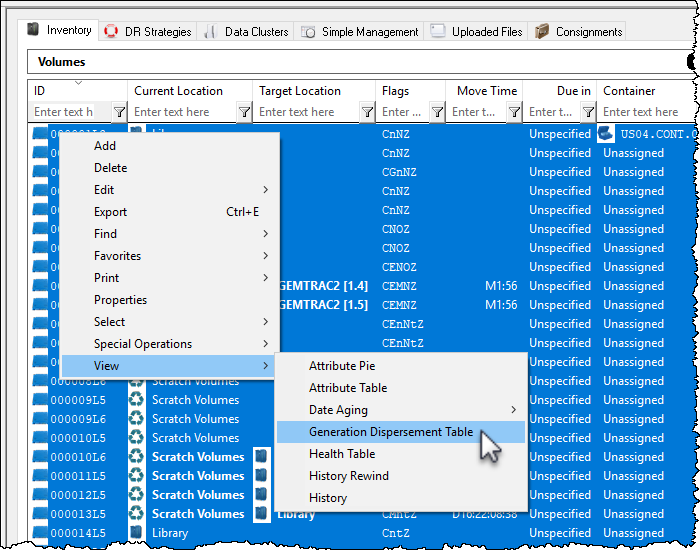Click the Uploaded Files tab icon
This screenshot has height=550, width=700.
pos(438,31)
